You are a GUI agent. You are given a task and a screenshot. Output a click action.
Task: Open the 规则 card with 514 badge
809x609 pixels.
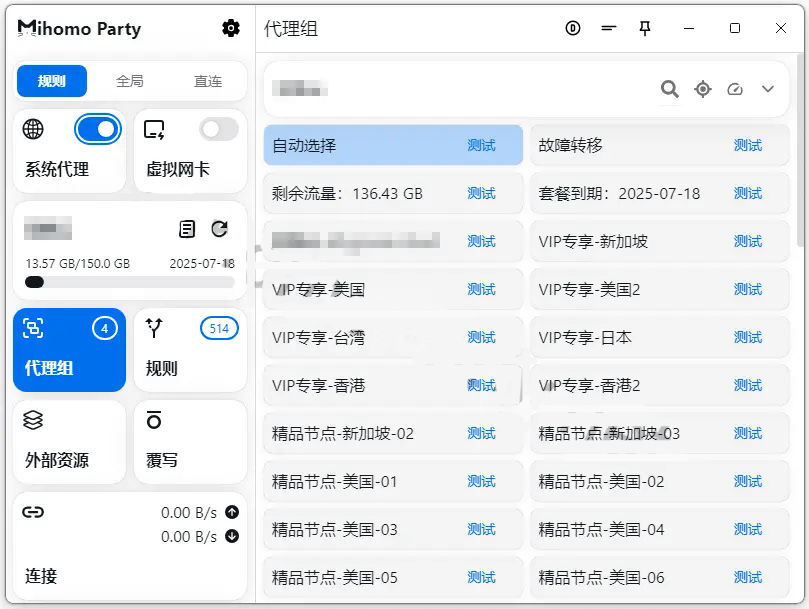pos(190,350)
